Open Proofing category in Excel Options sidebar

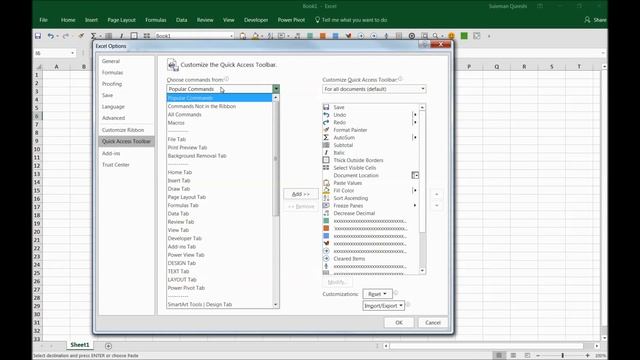[x=112, y=84]
